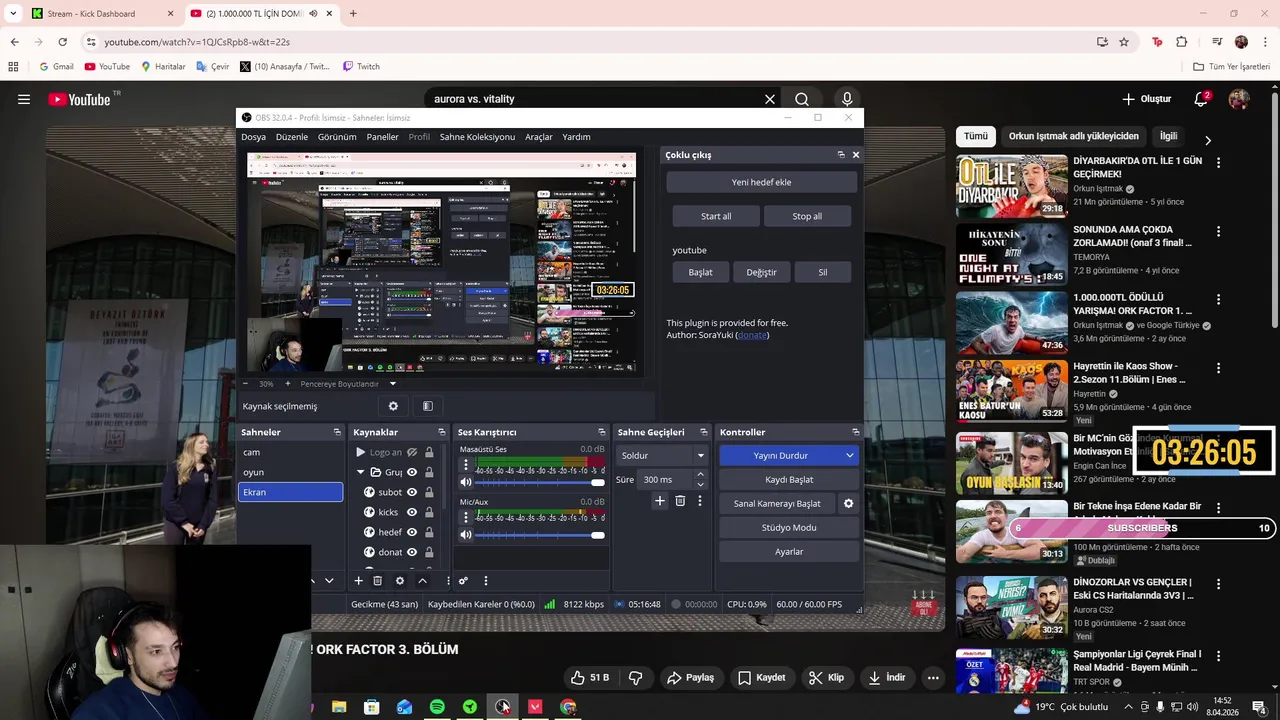Bookmark this page with star icon
This screenshot has height=720, width=1280.
tap(1124, 42)
